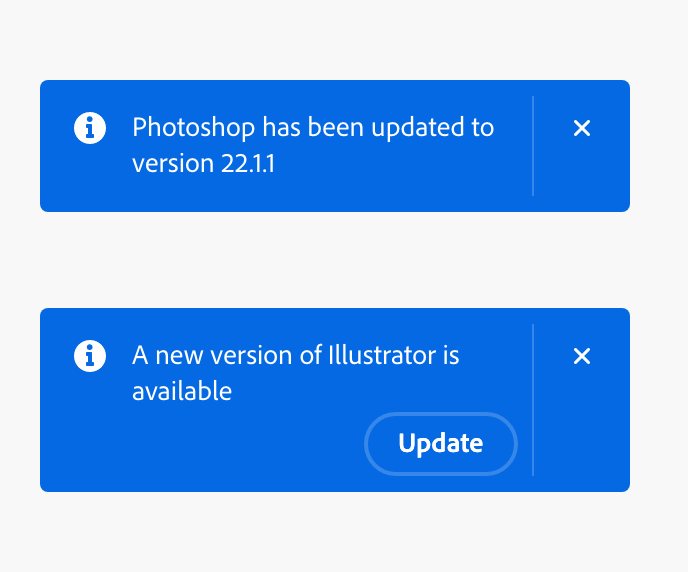
Task: Click the word "Photoshop" in the top toast
Action: point(193,128)
